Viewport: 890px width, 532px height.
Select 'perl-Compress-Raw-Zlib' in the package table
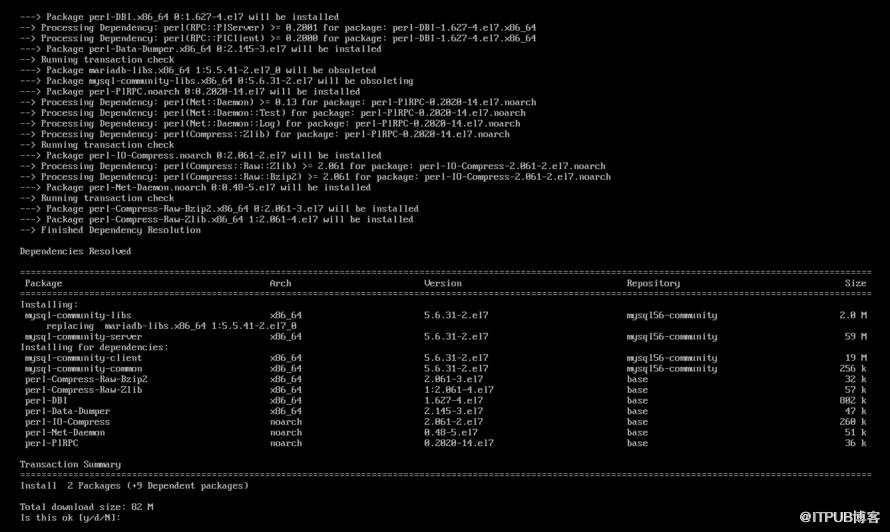(83, 390)
